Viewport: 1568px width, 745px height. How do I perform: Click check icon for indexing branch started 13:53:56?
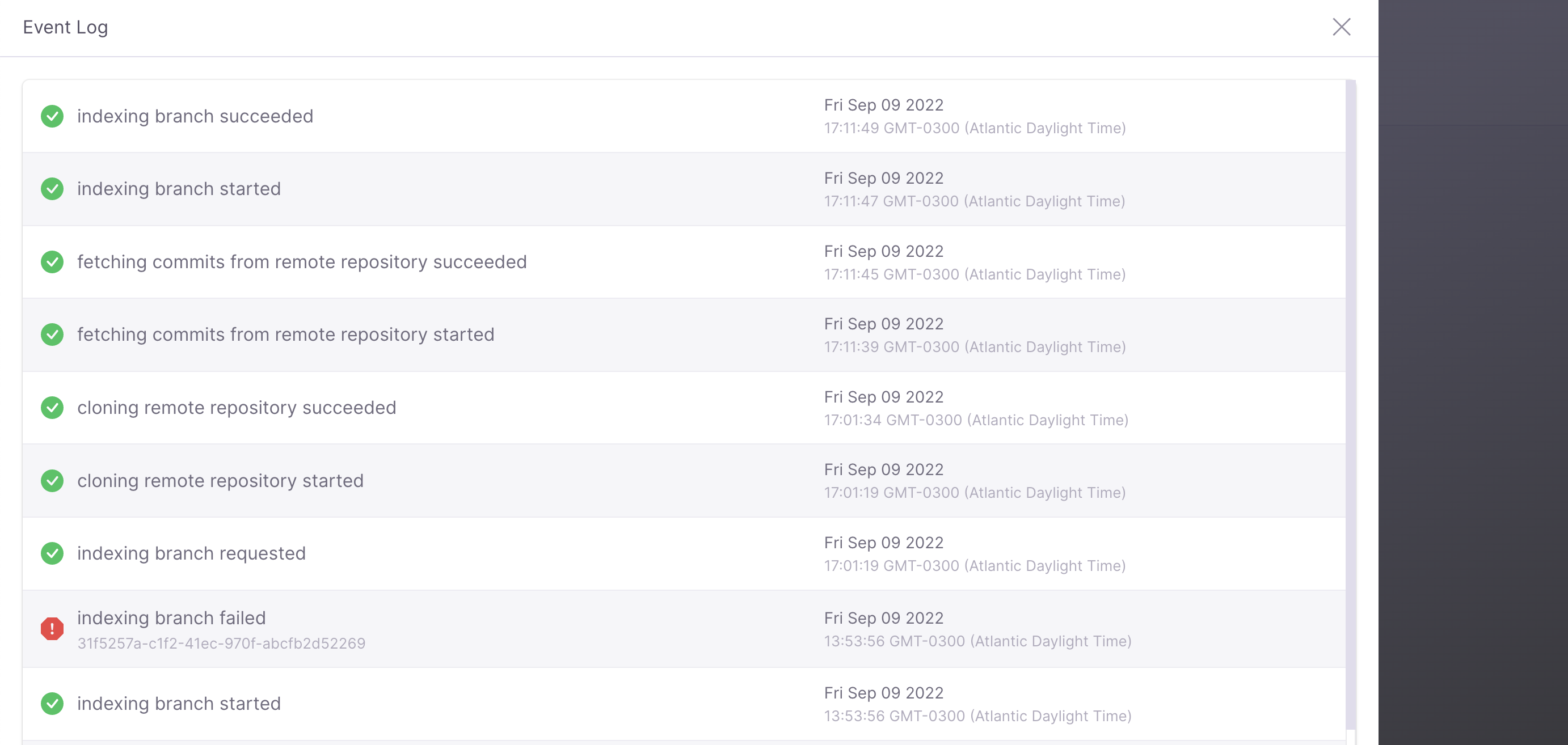coord(52,704)
